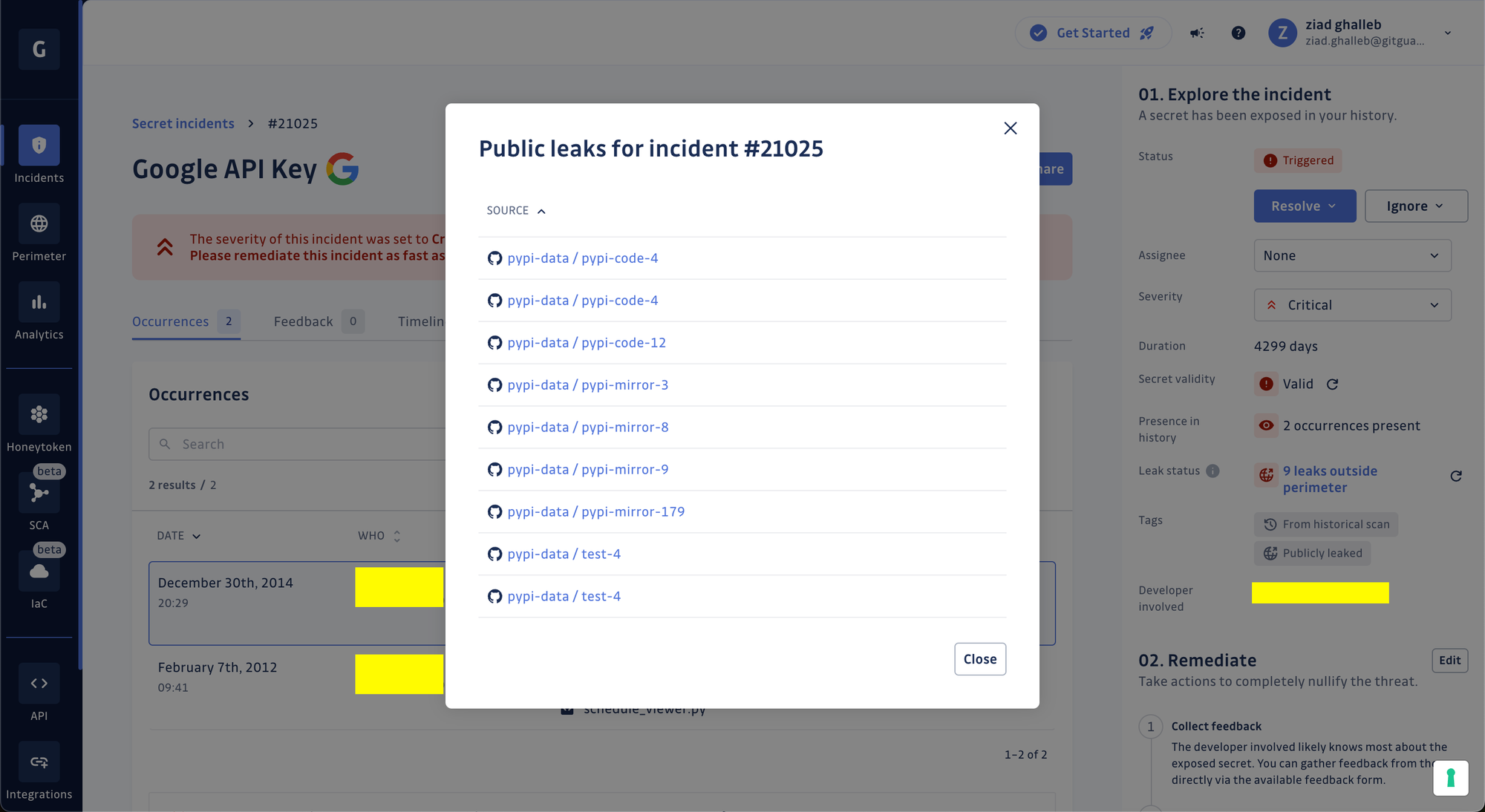Open the help question mark icon
Image resolution: width=1485 pixels, height=812 pixels.
tap(1238, 33)
